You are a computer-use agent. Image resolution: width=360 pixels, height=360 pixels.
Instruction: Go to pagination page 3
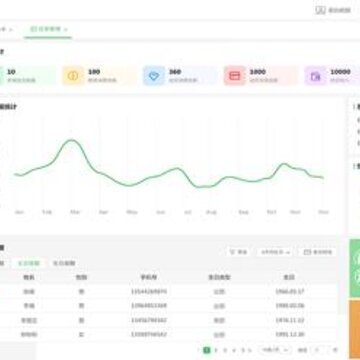click(225, 350)
